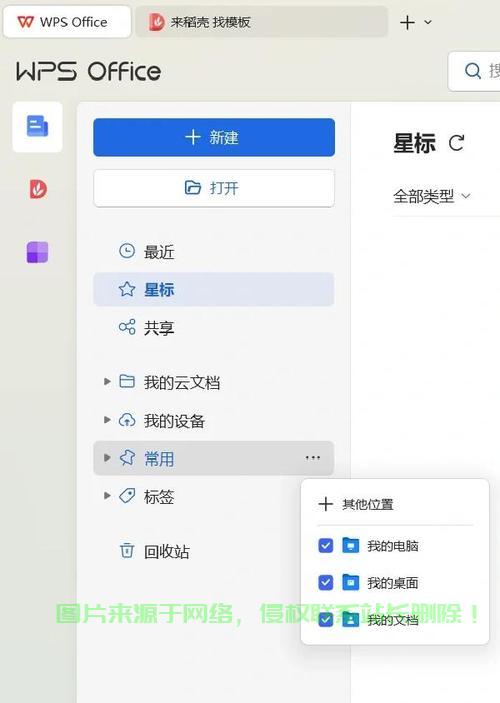
Task: Click the 我的电脑 folder icon
Action: tap(351, 545)
